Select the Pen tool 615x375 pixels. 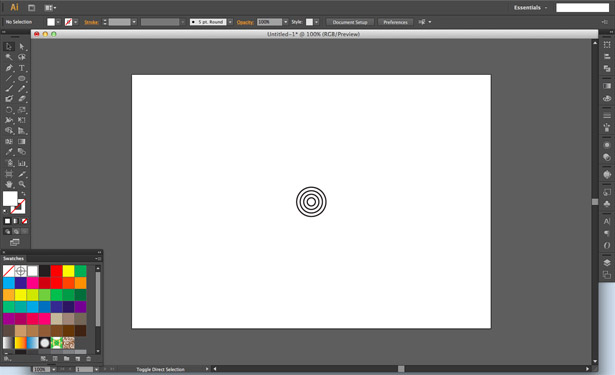click(9, 68)
